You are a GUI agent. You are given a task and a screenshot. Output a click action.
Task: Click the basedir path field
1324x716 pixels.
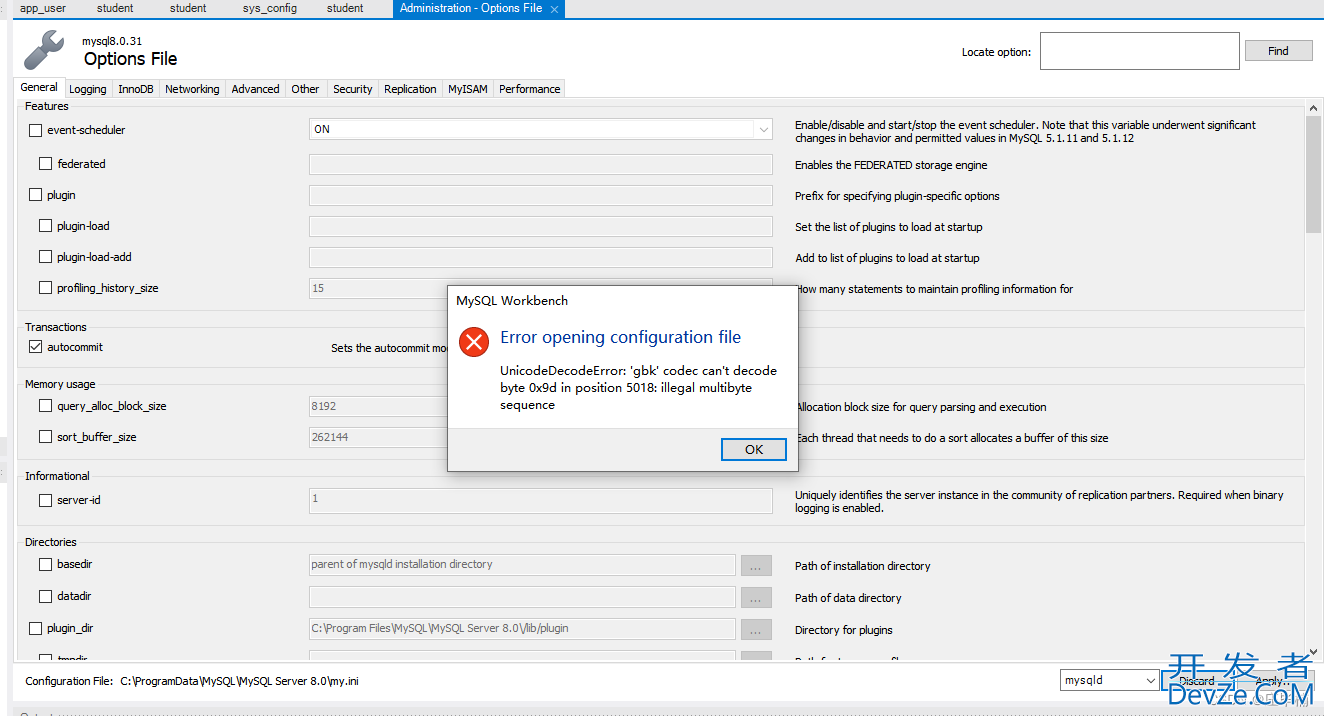tap(522, 565)
